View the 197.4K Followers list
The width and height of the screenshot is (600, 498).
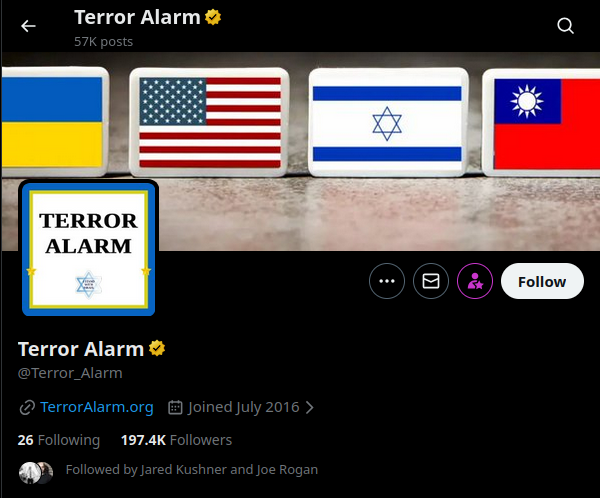176,440
